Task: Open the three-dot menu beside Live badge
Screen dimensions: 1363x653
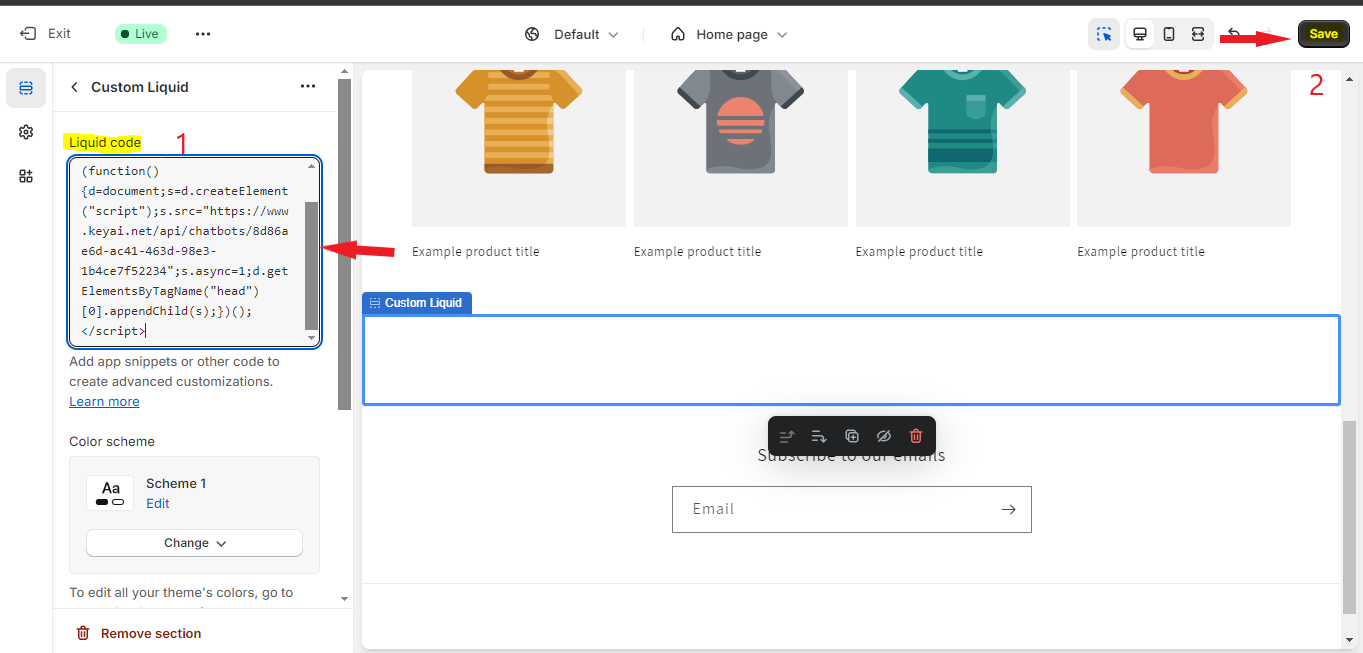Action: pyautogui.click(x=203, y=34)
